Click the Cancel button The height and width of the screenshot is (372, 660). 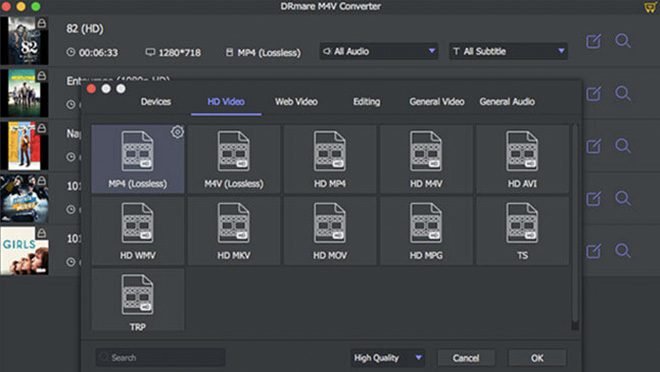466,358
